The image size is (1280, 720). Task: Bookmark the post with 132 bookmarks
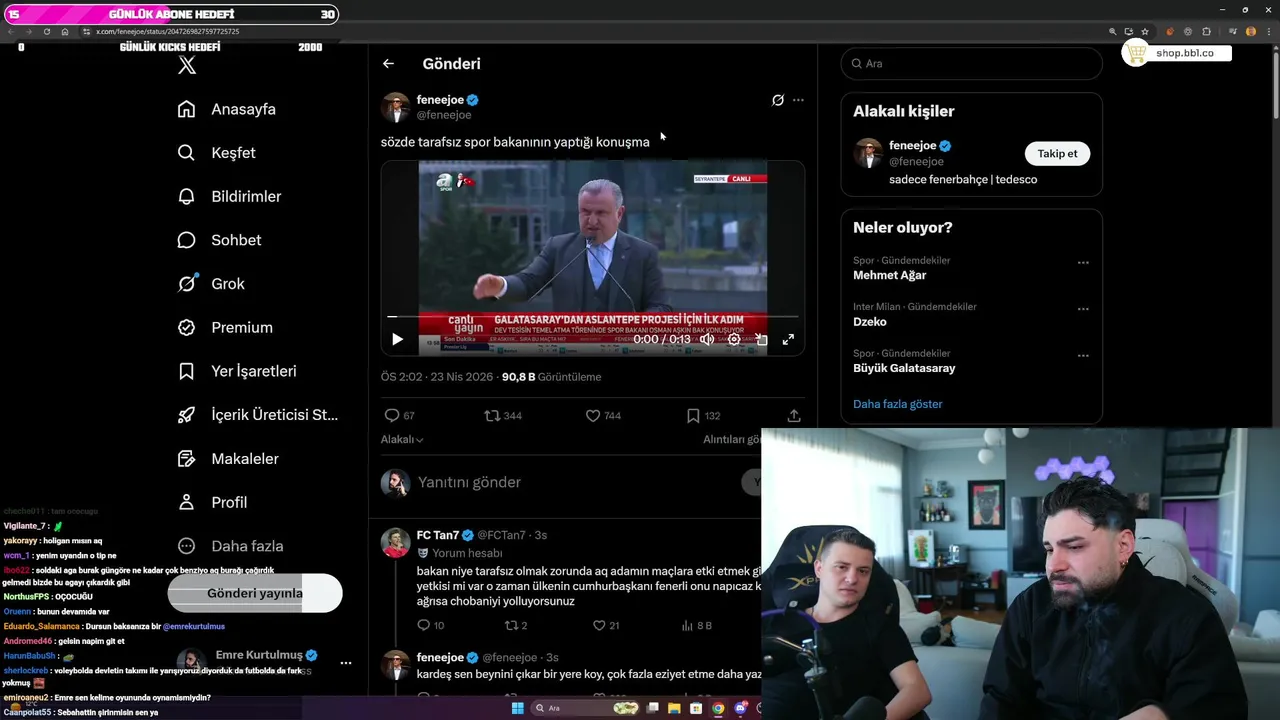[x=693, y=416]
